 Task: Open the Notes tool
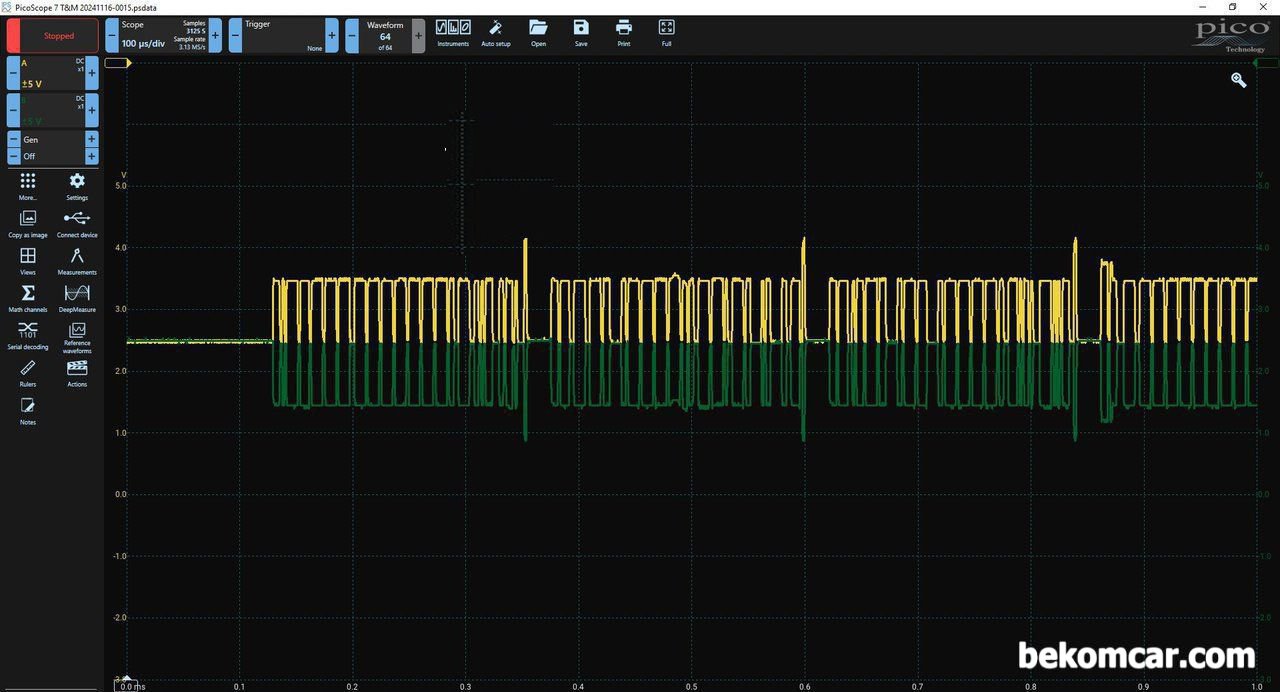[x=28, y=410]
